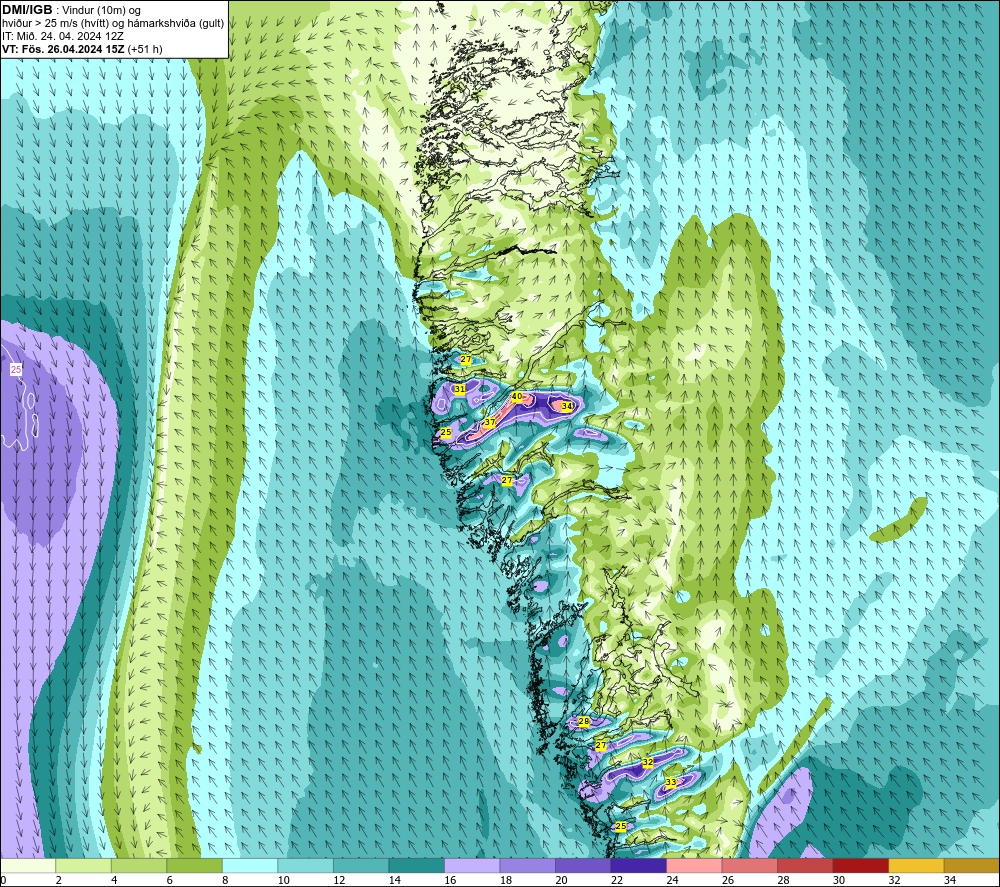Screen dimensions: 1000x887
Task: Click the 24–26 m/s light pink legend swatch
Action: 694,865
